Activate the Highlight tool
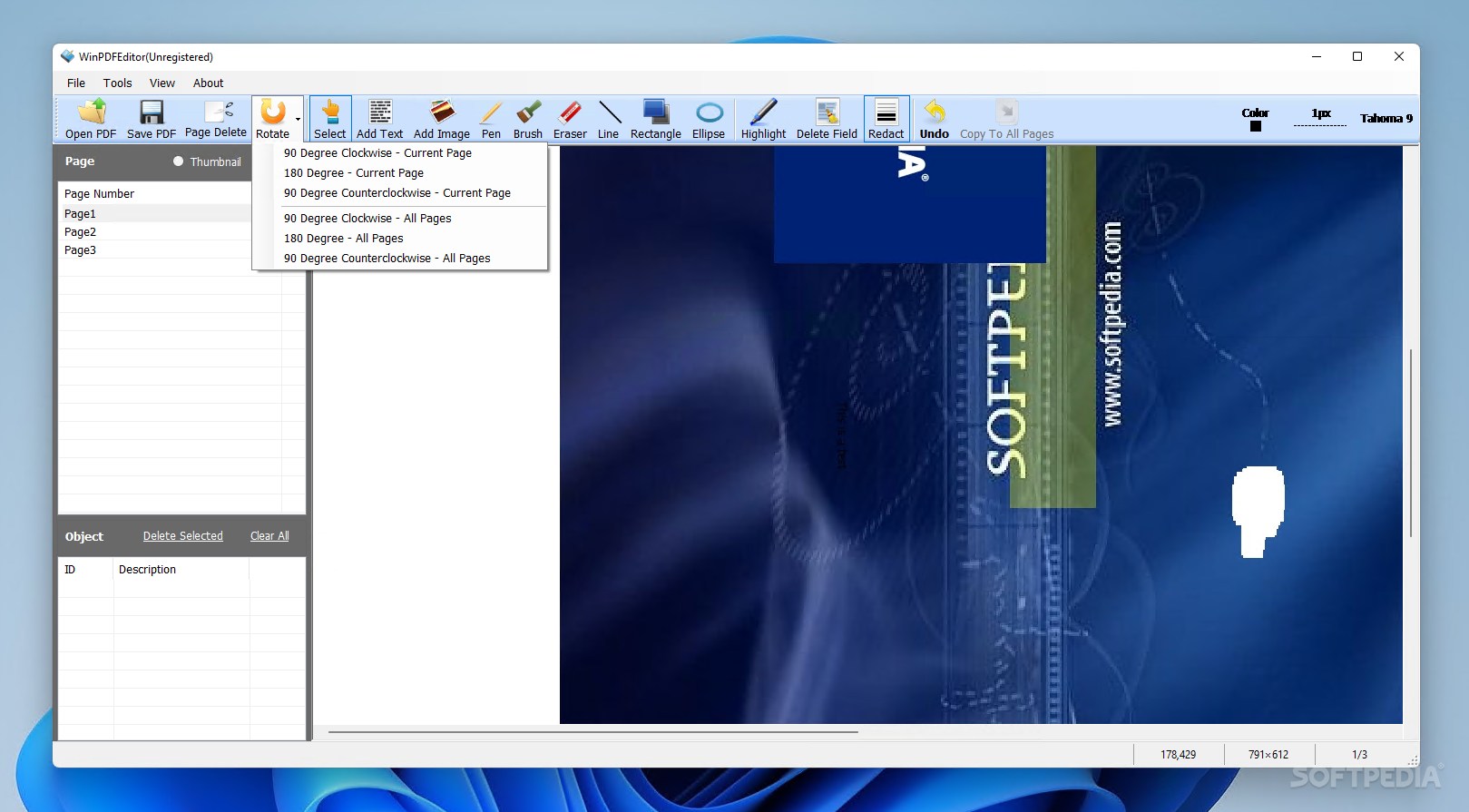The width and height of the screenshot is (1469, 812). coord(763,119)
